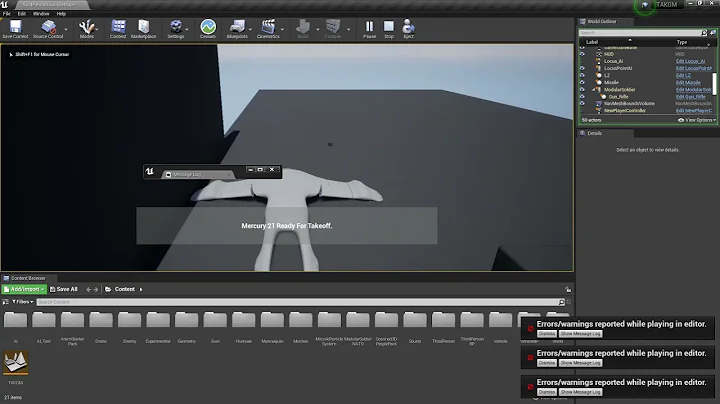Select the Content Browser tab
720x404 pixels.
point(28,278)
